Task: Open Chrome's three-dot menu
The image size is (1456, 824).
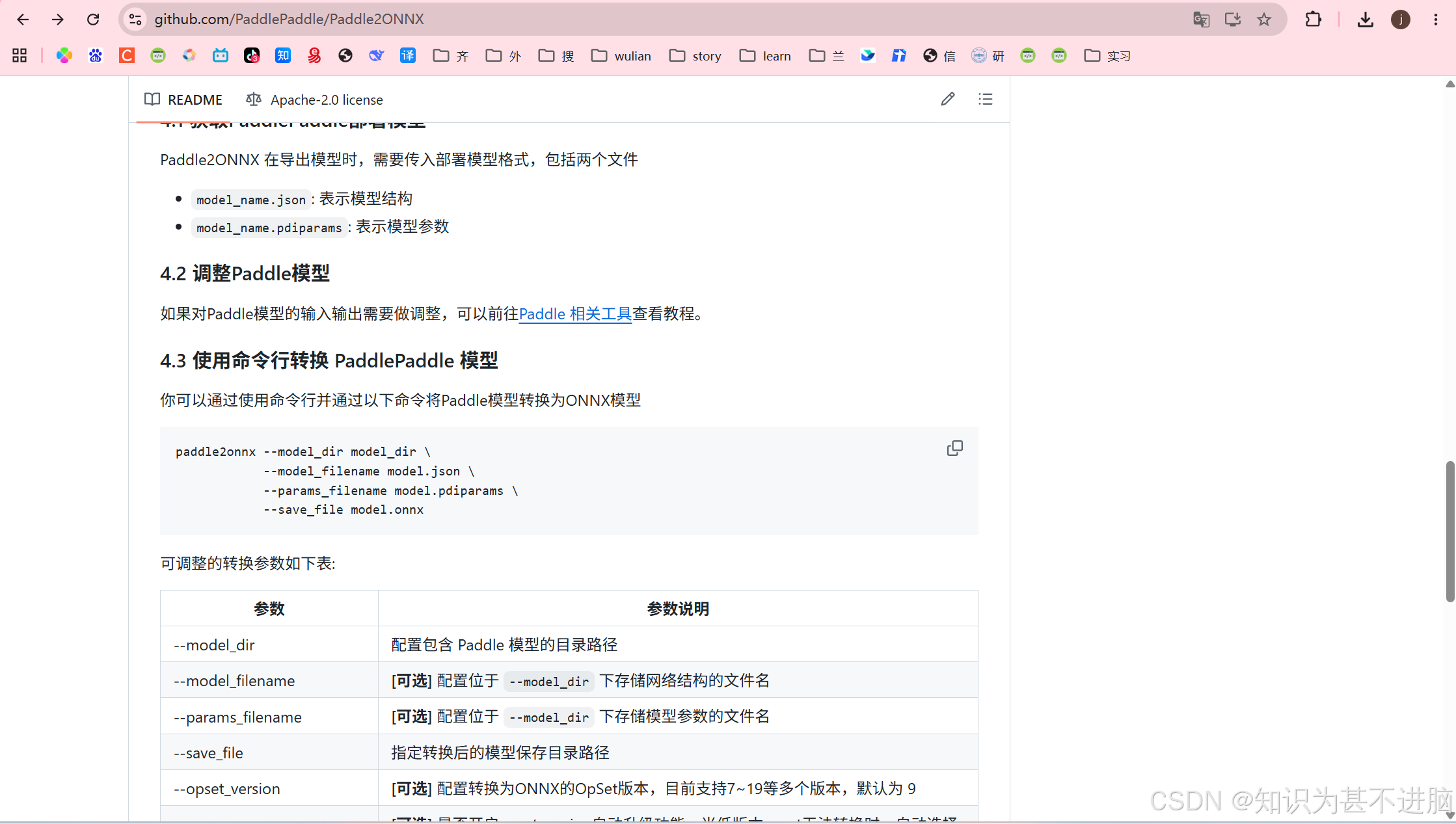Action: (1435, 20)
